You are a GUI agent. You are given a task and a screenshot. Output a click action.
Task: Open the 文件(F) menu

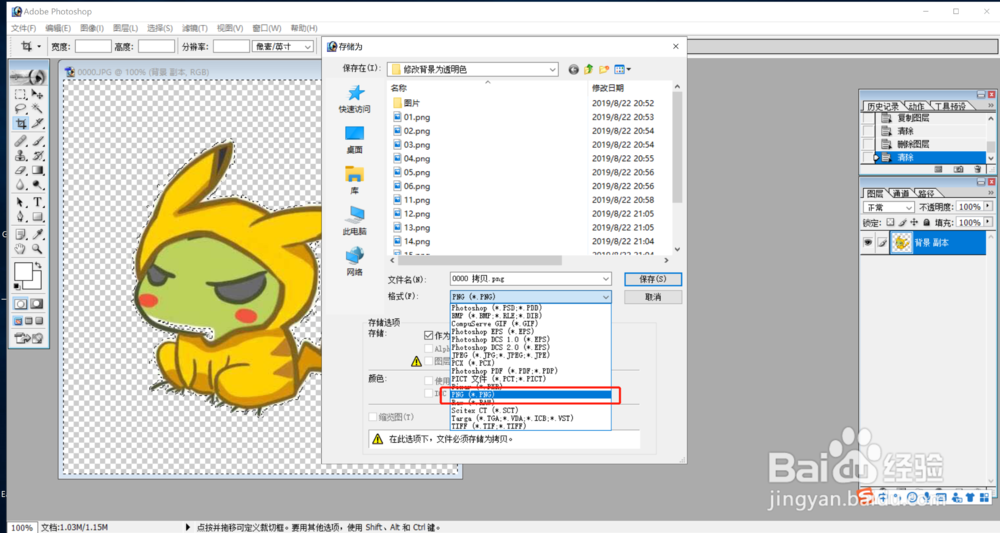click(24, 28)
